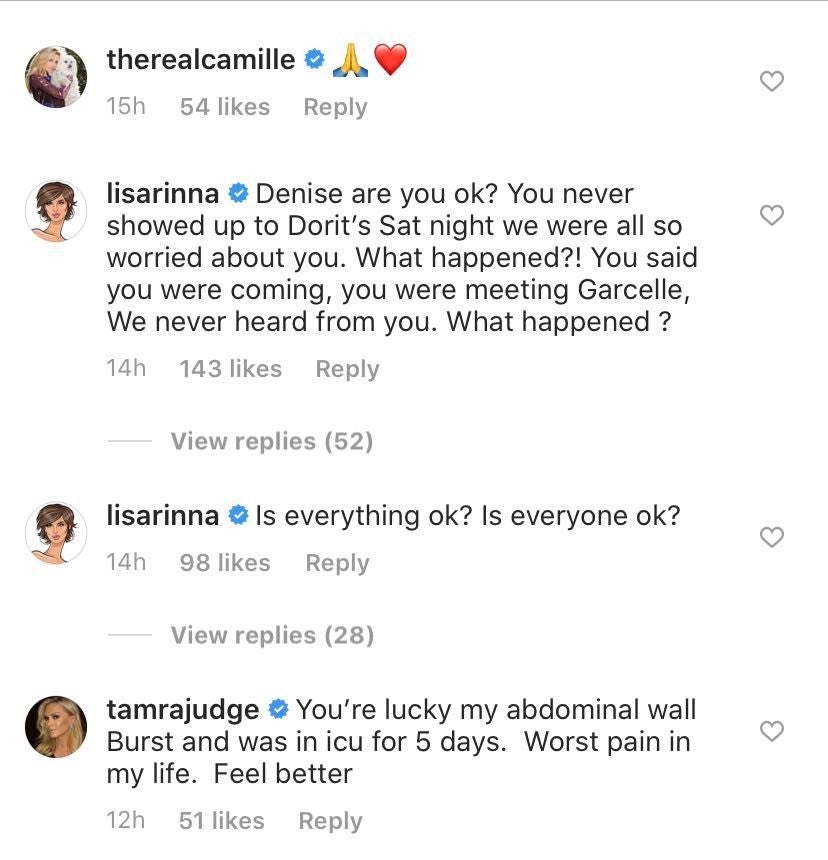This screenshot has width=828, height=860.
Task: Open lisarinna's avatar on 'Is everything ok?' comment
Action: click(55, 533)
